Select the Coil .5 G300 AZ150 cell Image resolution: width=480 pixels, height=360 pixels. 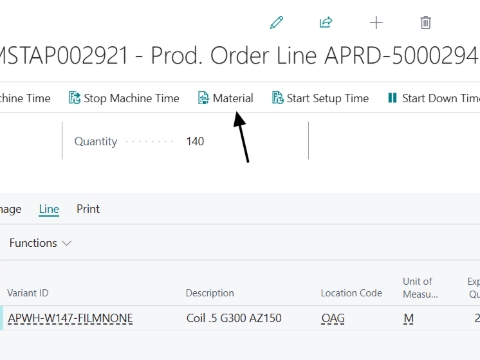pyautogui.click(x=234, y=318)
